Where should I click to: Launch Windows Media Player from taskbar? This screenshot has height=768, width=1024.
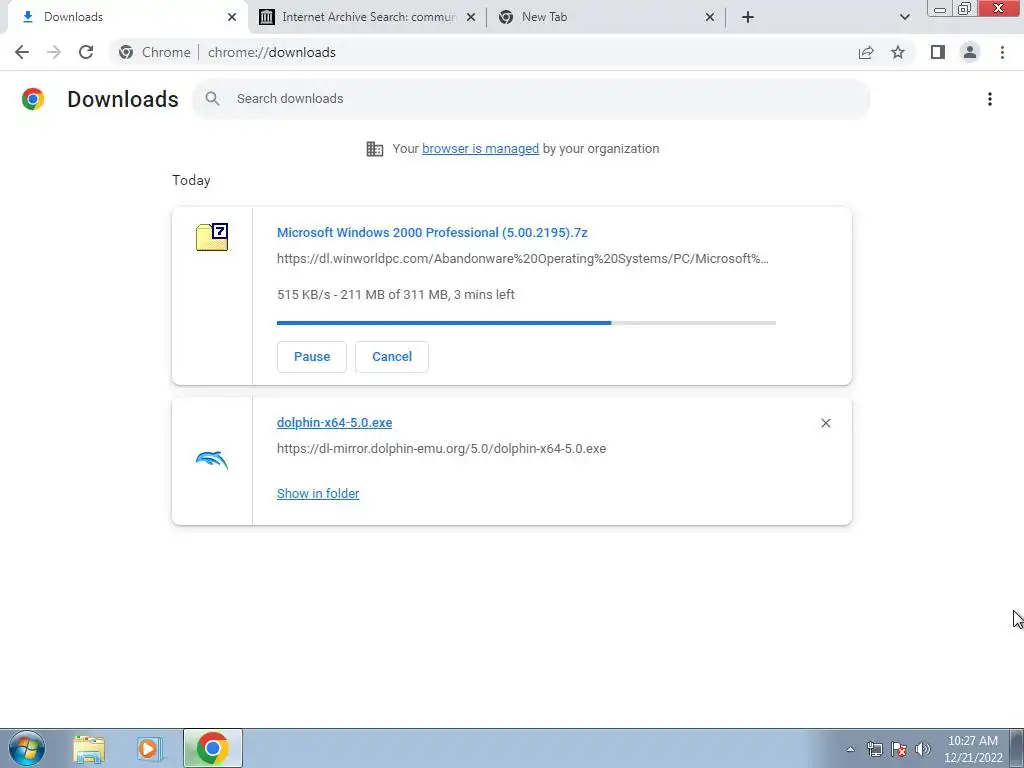[149, 748]
